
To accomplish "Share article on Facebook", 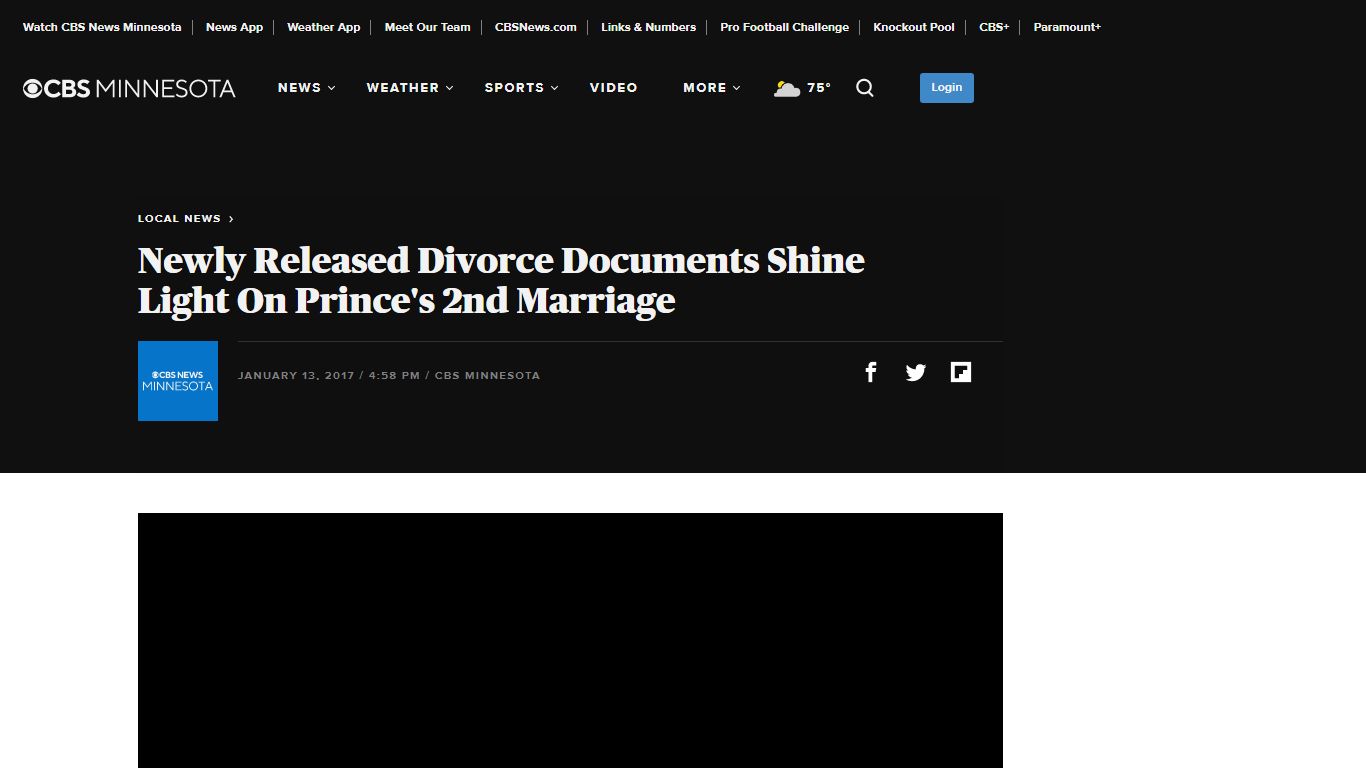I will click(871, 372).
